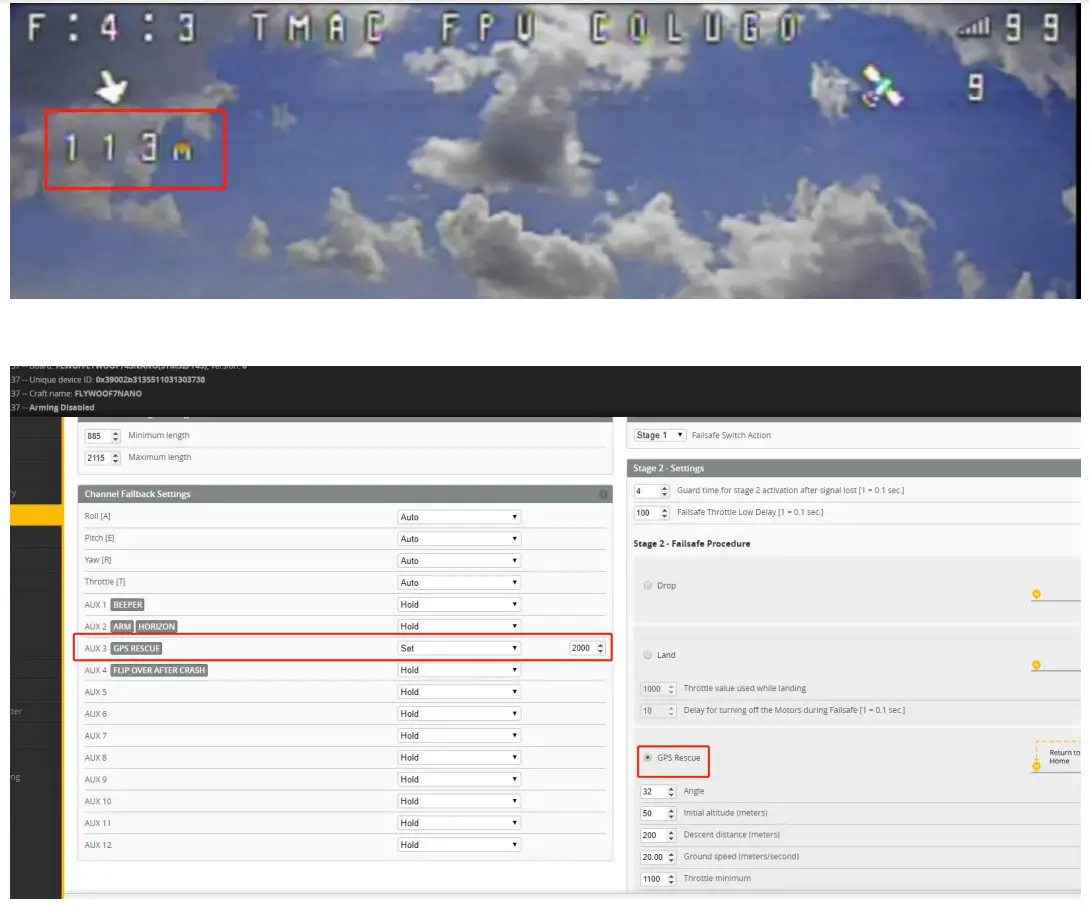Select the highlighted yellow sidebar tab
This screenshot has height=906, width=1089.
coord(36,514)
